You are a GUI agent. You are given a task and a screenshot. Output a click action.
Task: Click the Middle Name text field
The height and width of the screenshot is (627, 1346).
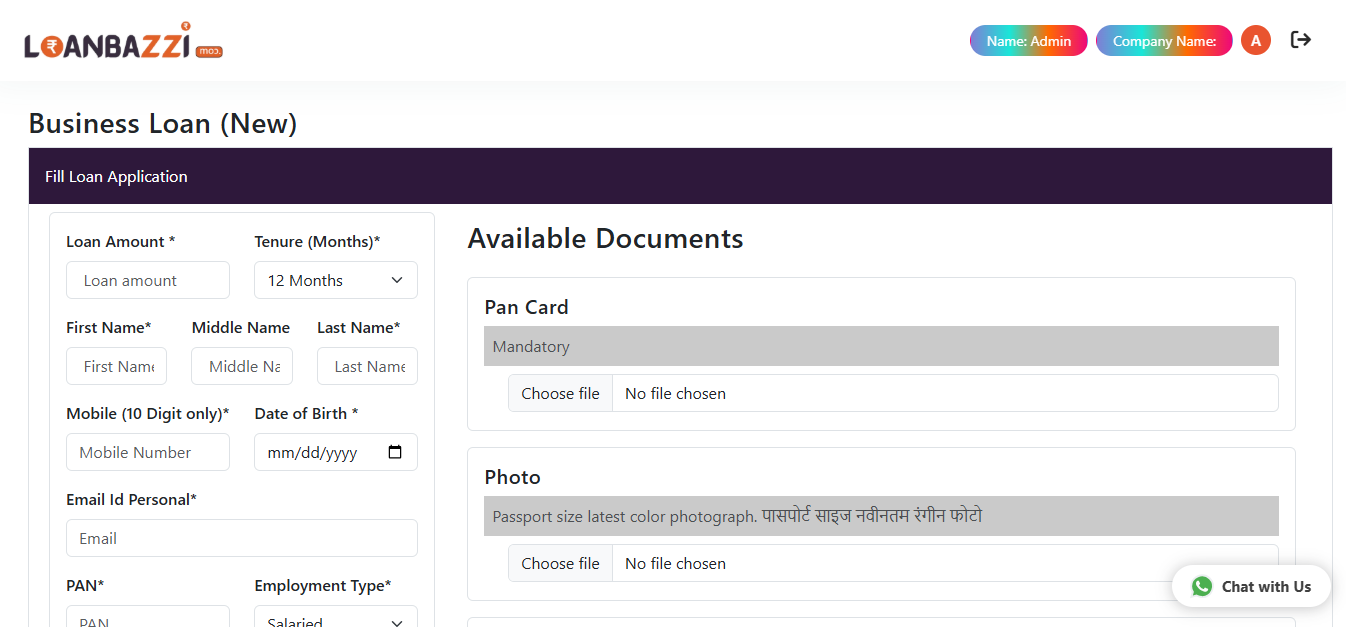(x=242, y=366)
